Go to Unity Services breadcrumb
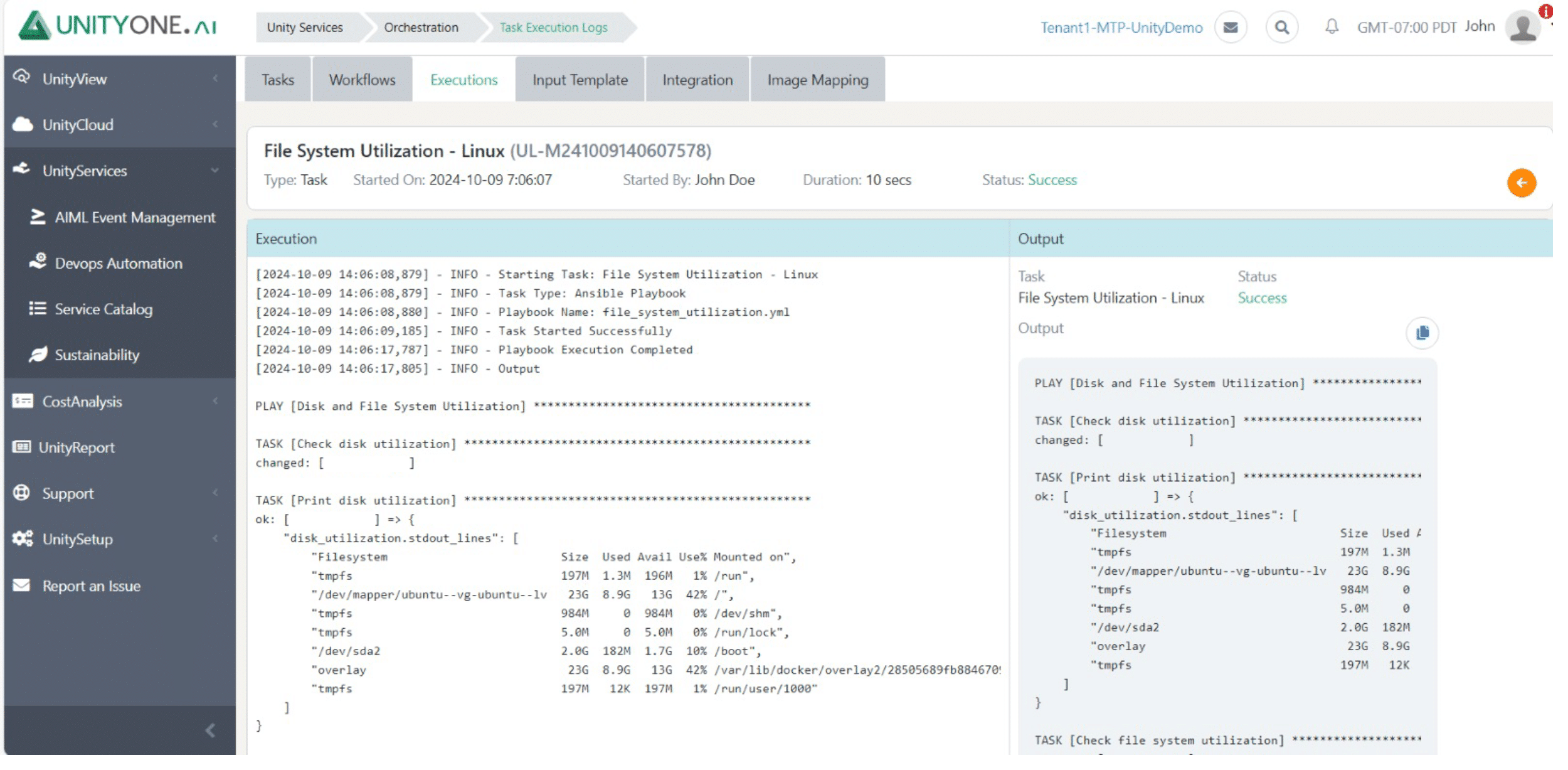Image resolution: width=1568 pixels, height=770 pixels. [x=305, y=28]
